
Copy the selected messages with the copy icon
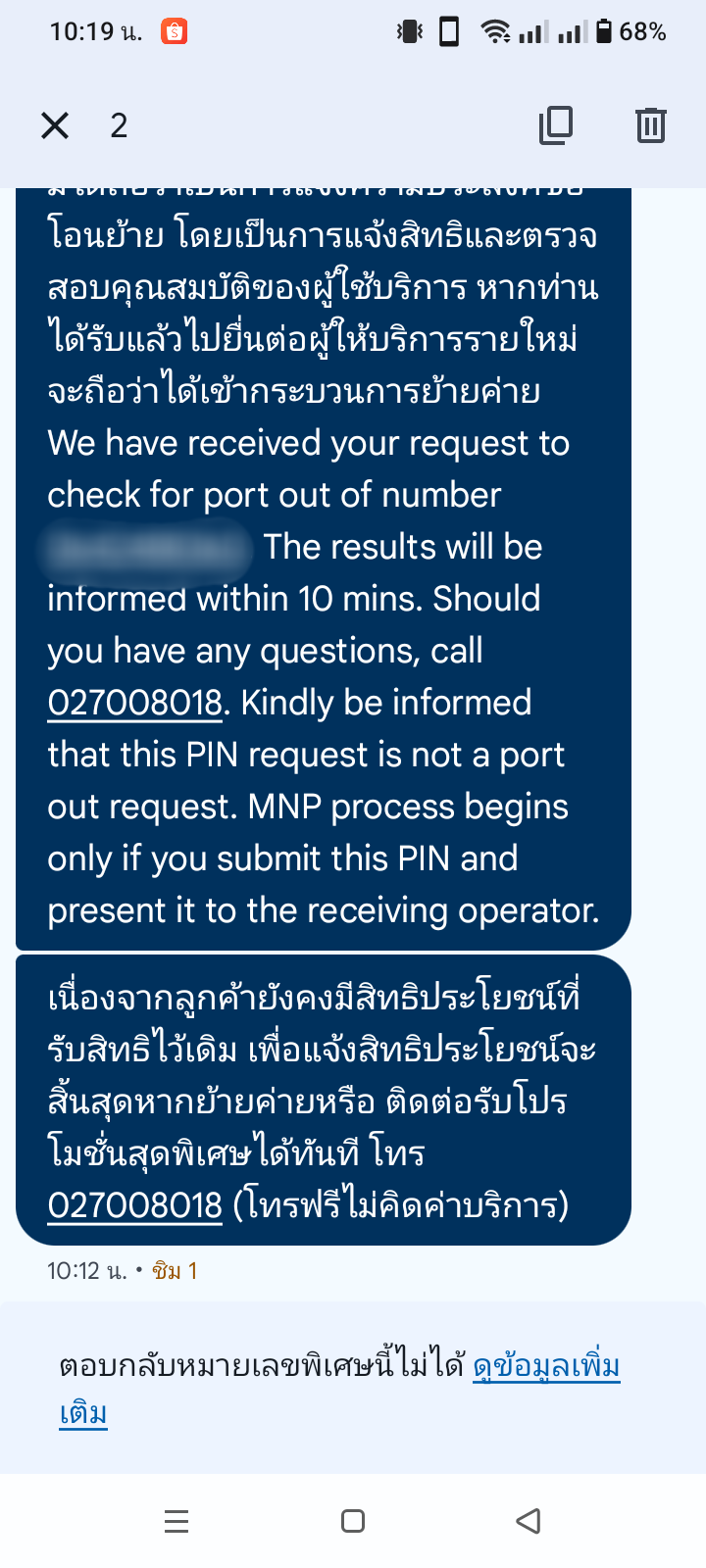pos(556,125)
